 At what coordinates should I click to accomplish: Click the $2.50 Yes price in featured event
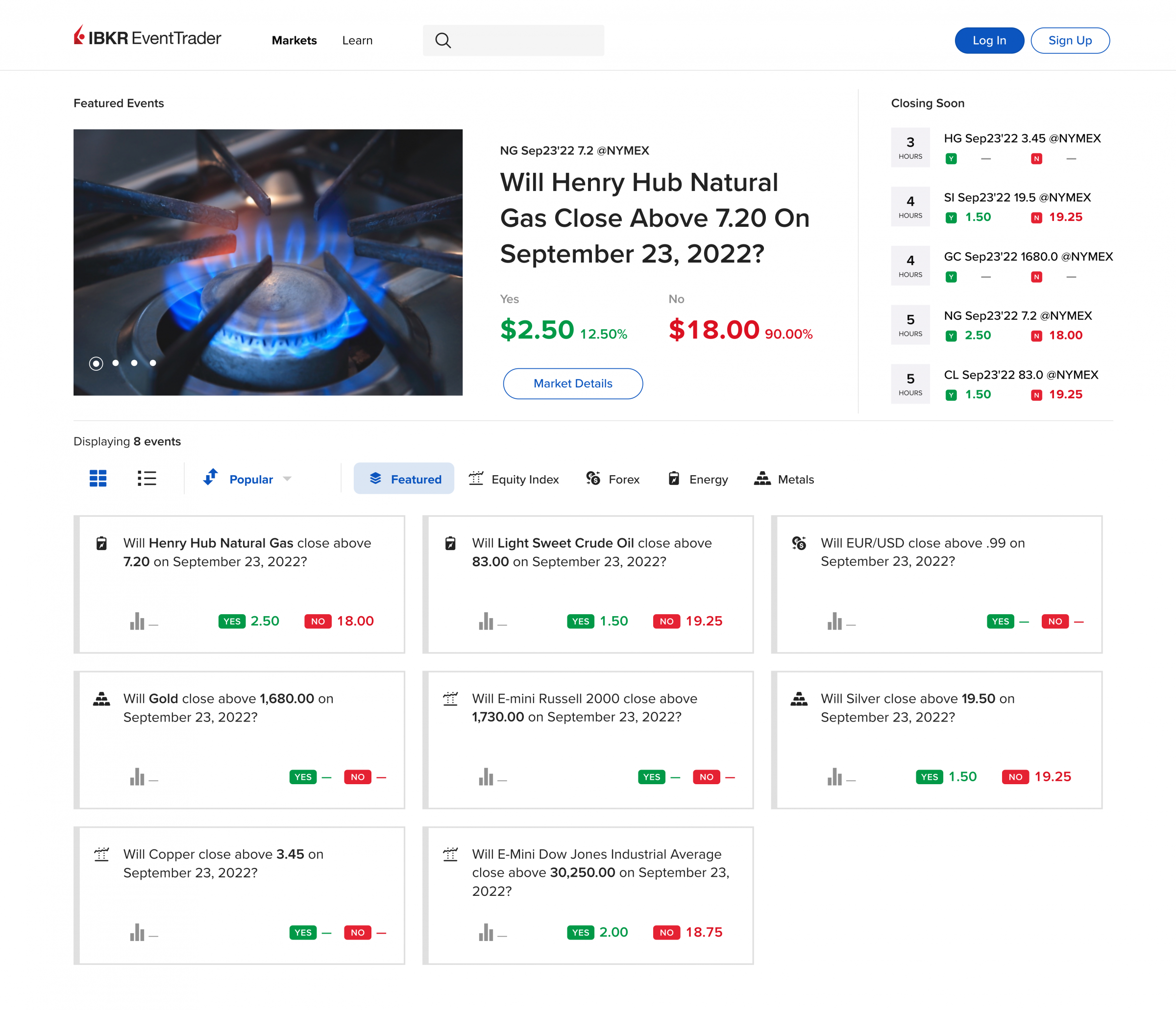point(537,330)
